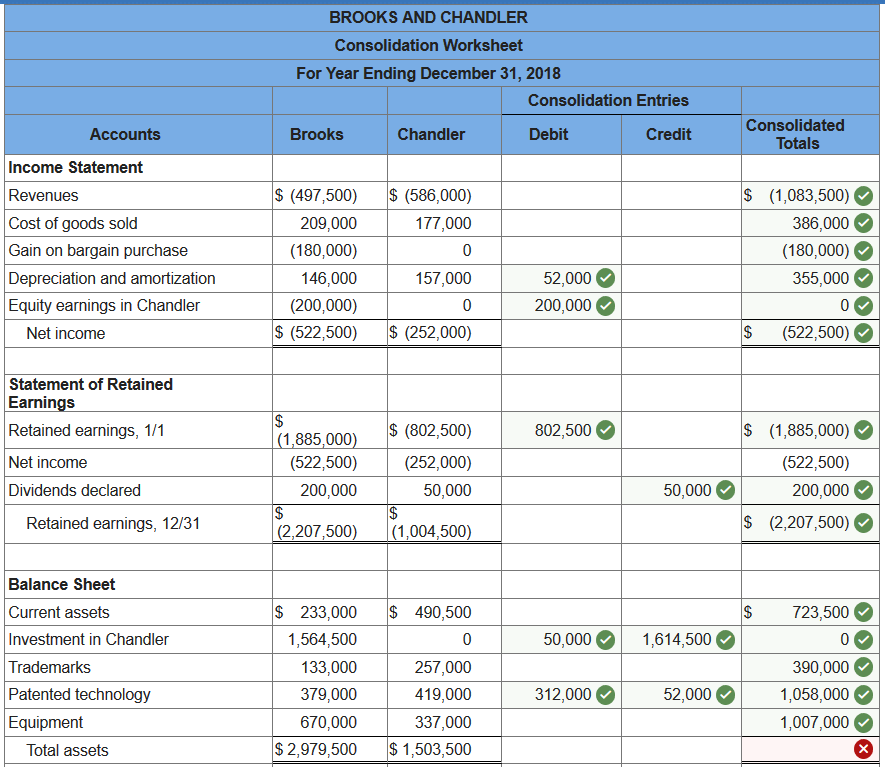Click the Patented technology debit field 312,000
The width and height of the screenshot is (885, 767).
(561, 695)
